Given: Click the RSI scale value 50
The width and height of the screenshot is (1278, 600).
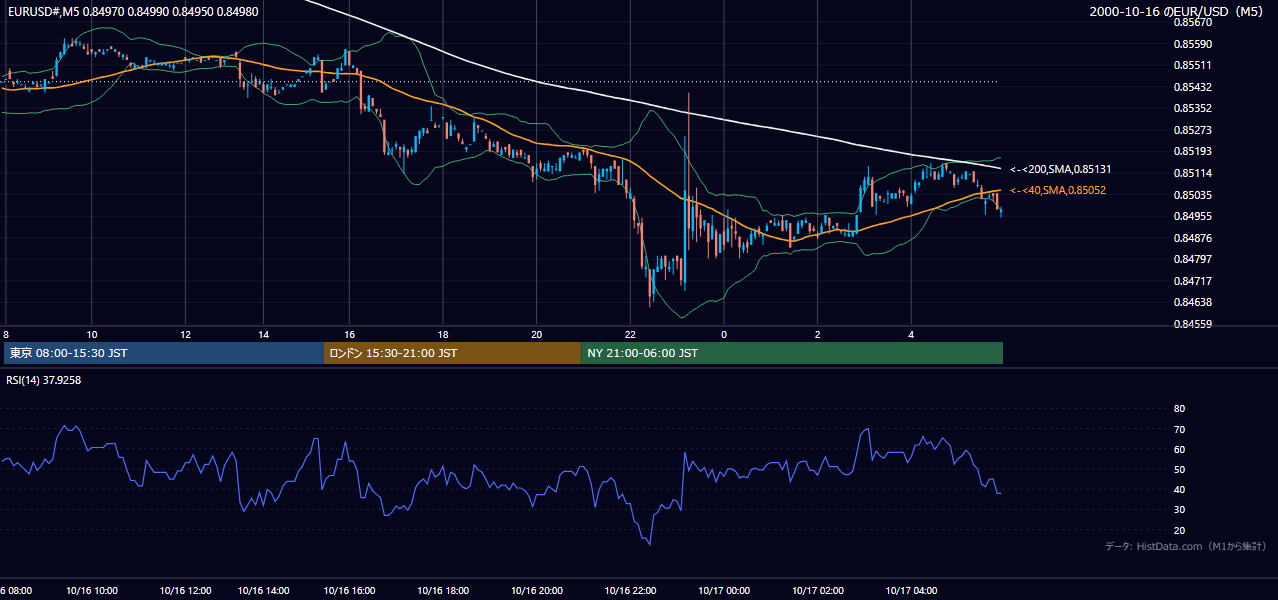Looking at the screenshot, I should 1179,470.
